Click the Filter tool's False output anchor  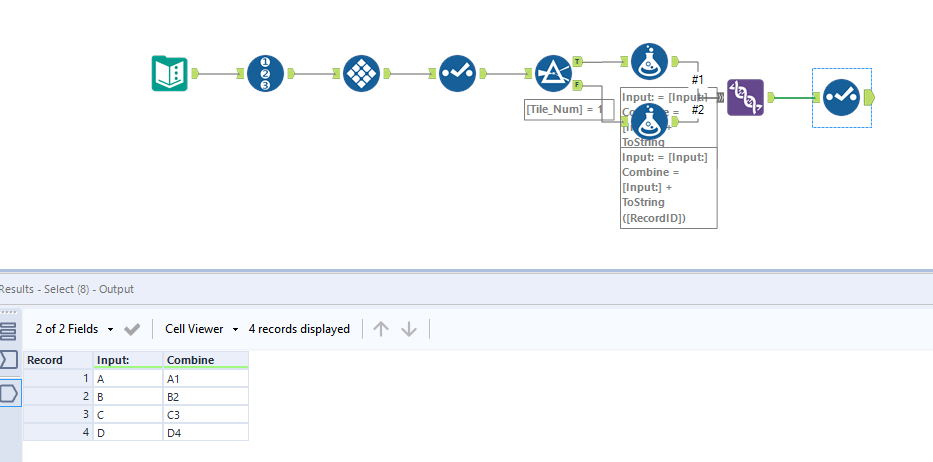578,85
